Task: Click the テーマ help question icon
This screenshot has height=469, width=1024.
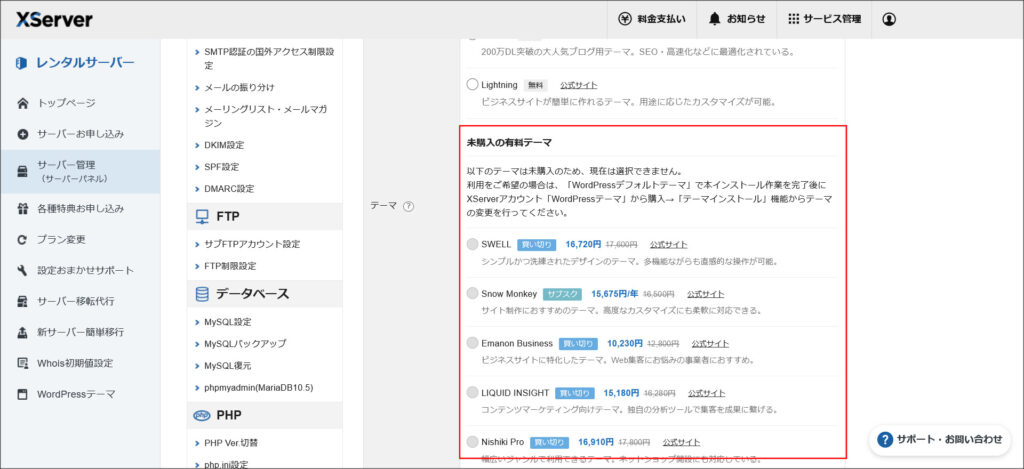Action: tap(409, 206)
